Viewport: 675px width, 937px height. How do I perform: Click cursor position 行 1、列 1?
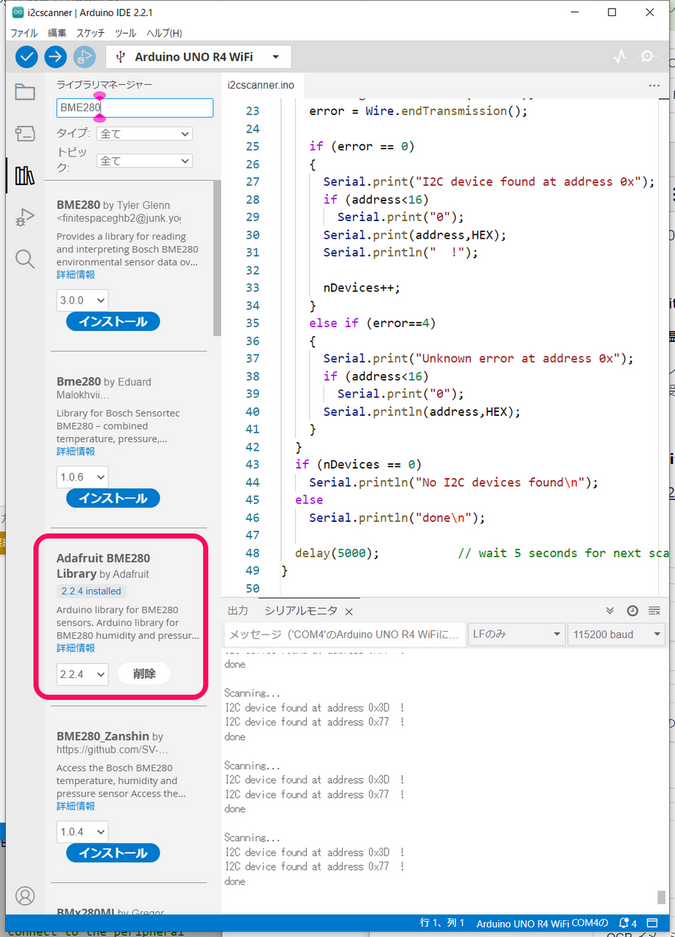click(x=442, y=923)
